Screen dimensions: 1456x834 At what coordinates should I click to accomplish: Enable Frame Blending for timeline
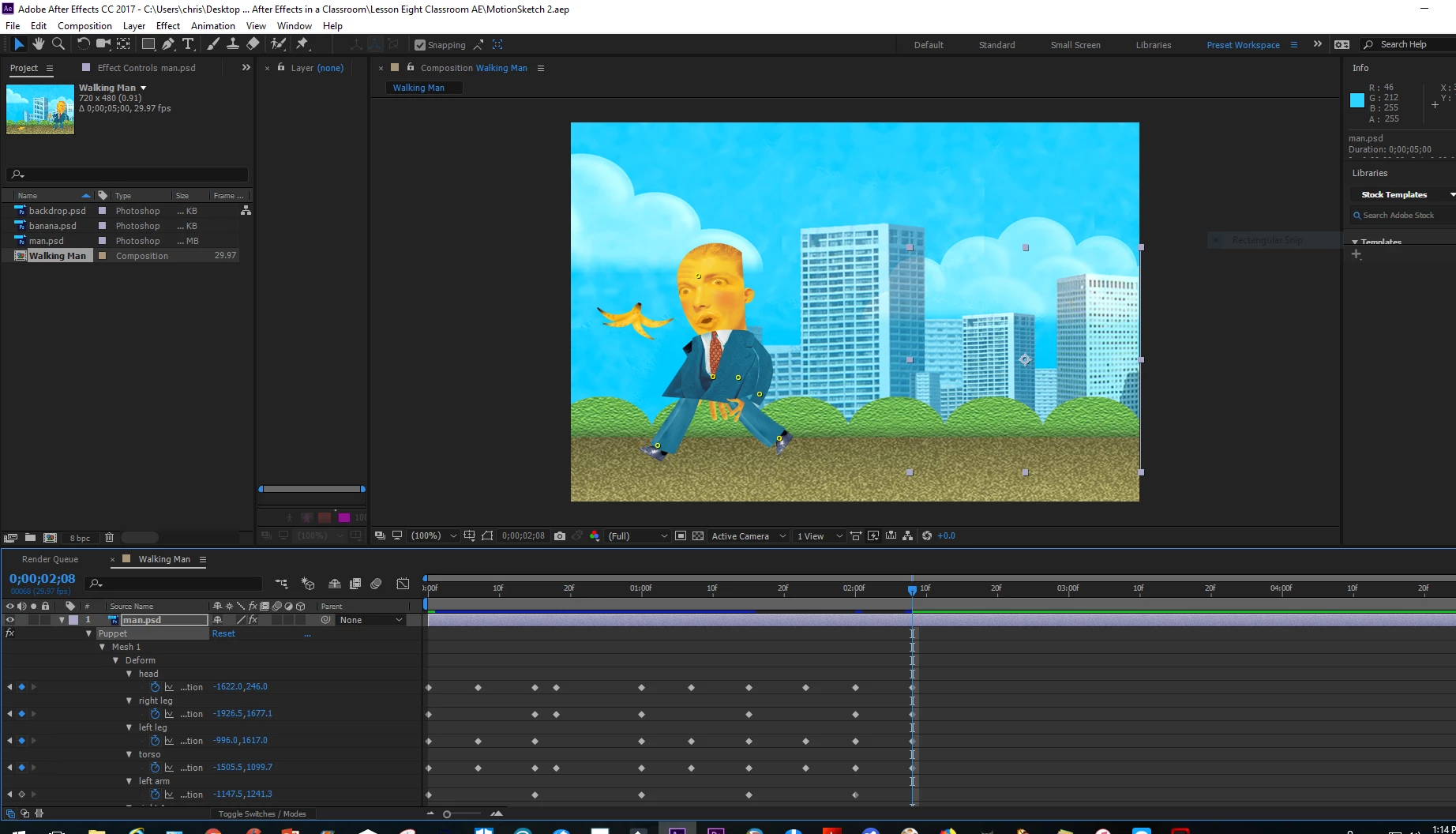tap(355, 584)
